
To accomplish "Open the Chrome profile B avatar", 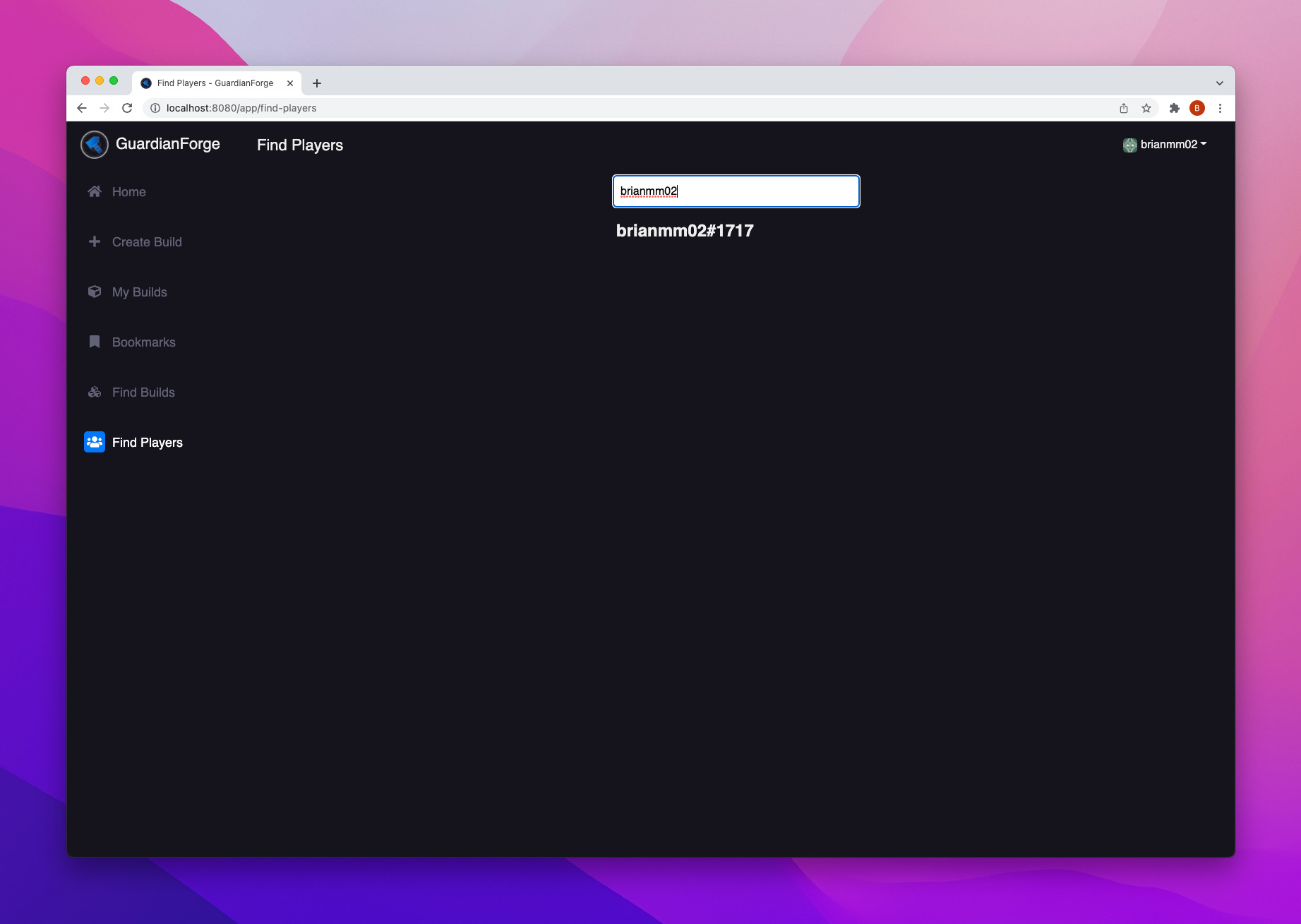I will tap(1197, 108).
